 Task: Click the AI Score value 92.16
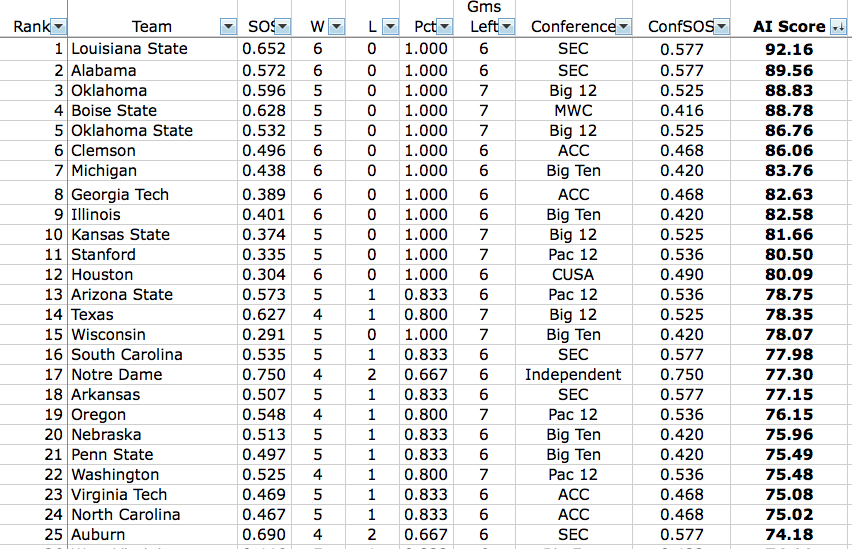[788, 49]
